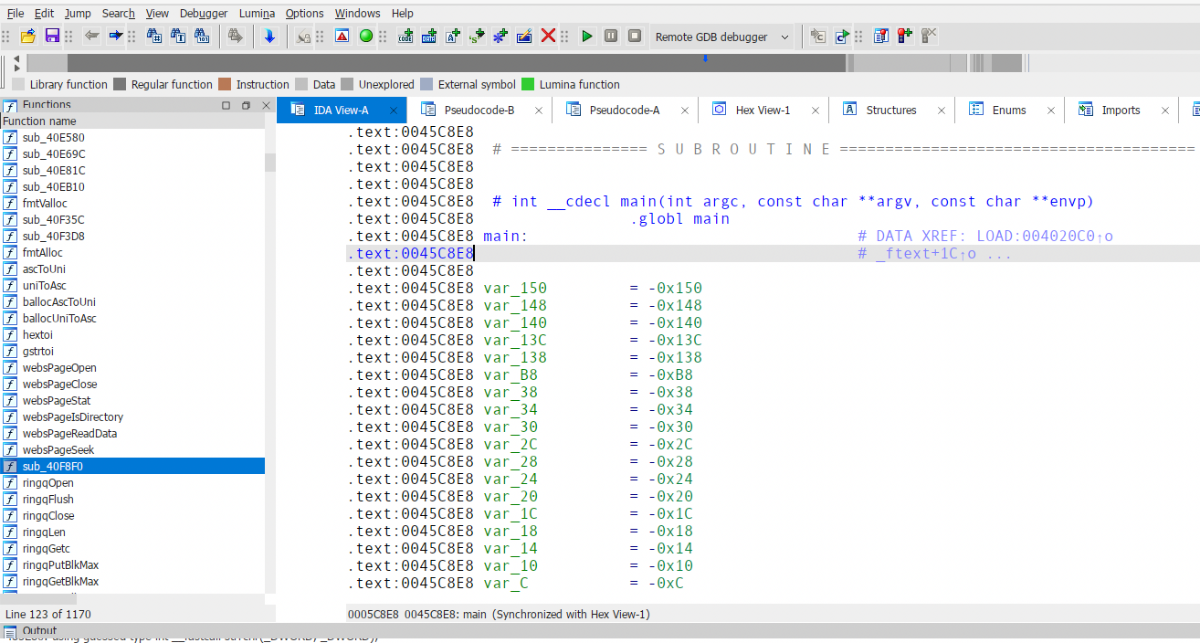
Task: Click the blue down arrow toolbar icon
Action: [x=269, y=36]
